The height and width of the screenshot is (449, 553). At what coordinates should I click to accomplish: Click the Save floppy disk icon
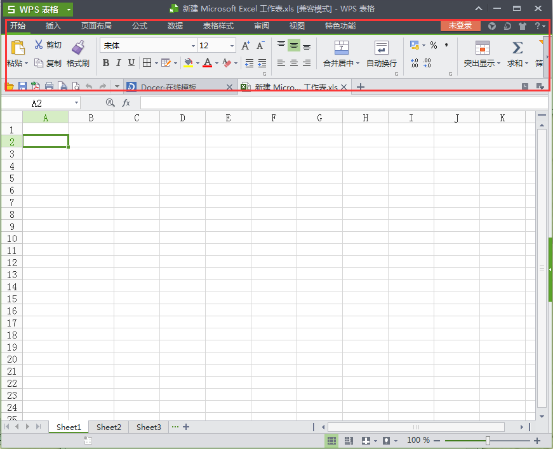click(x=22, y=86)
